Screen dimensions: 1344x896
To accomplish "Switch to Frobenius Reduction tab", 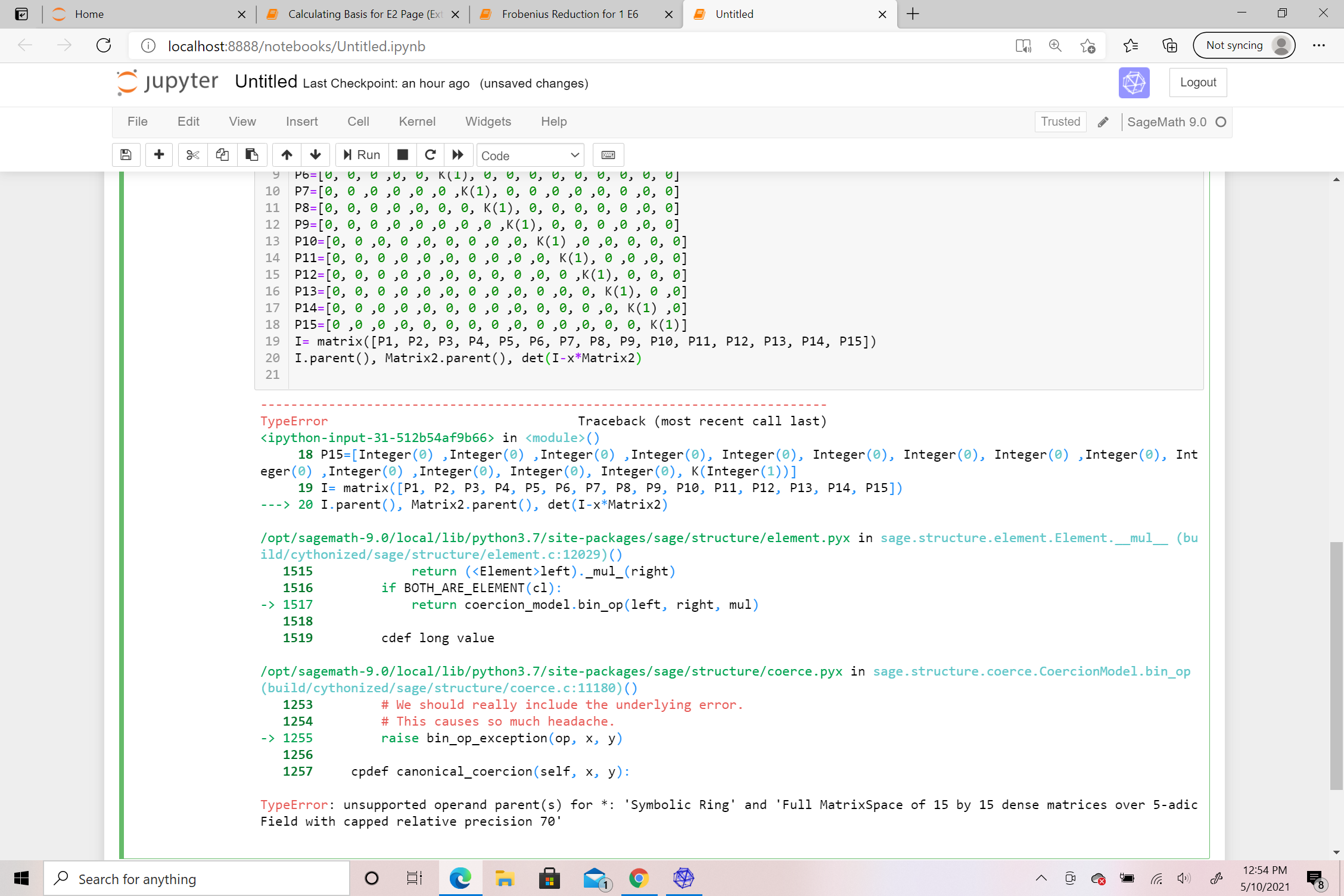I will (x=570, y=14).
